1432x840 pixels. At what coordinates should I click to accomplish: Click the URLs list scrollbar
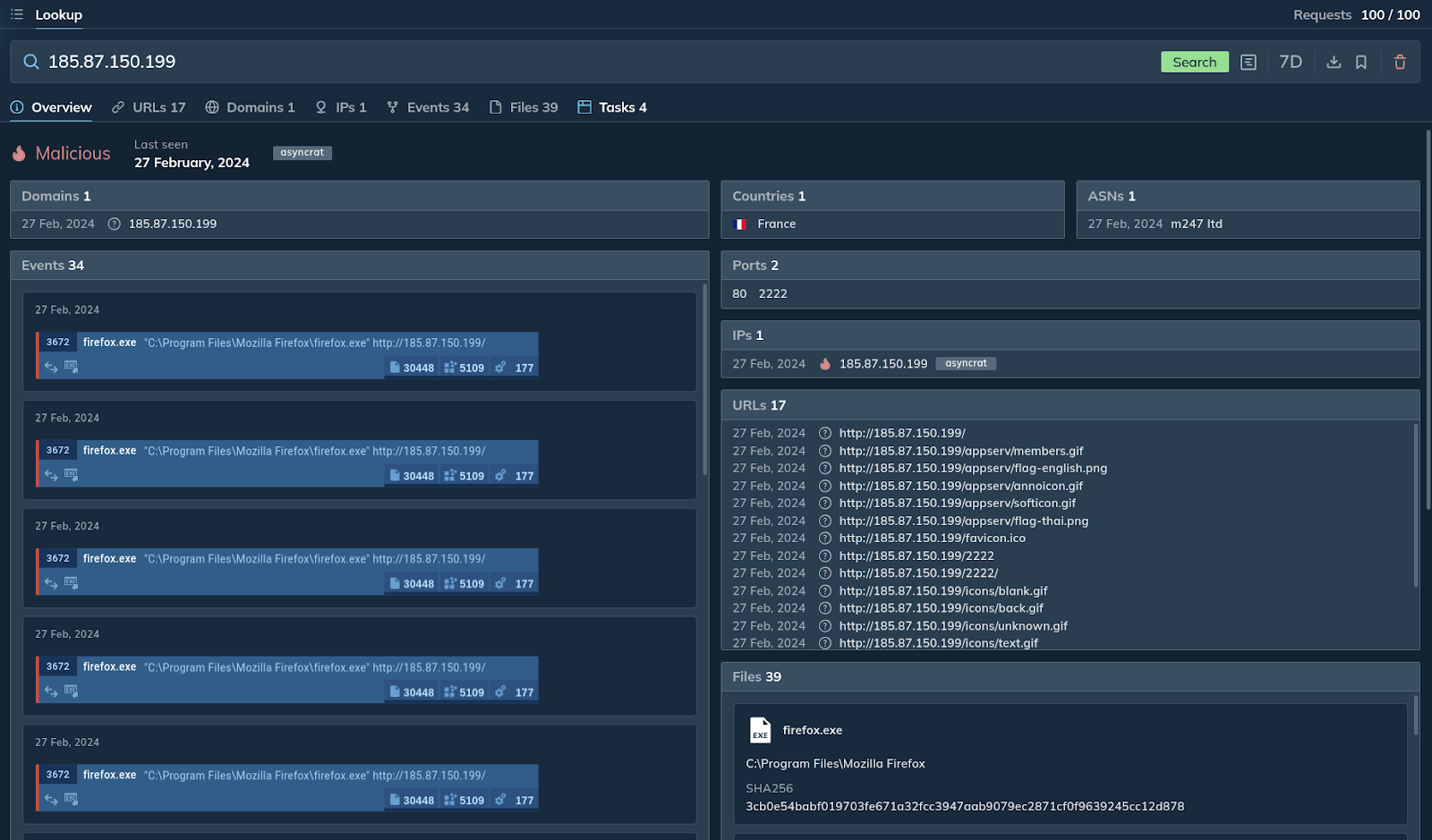point(1415,505)
